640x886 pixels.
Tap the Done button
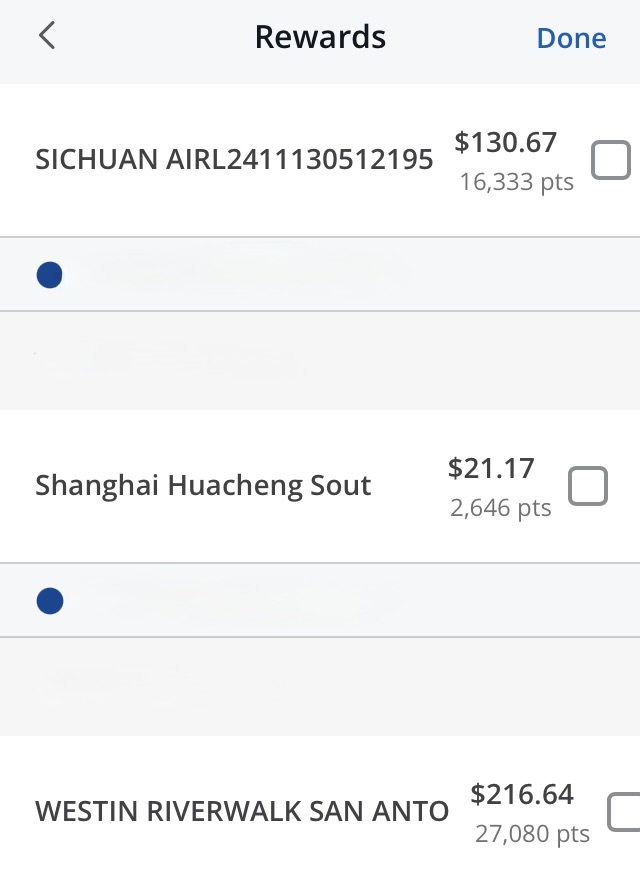pyautogui.click(x=571, y=38)
